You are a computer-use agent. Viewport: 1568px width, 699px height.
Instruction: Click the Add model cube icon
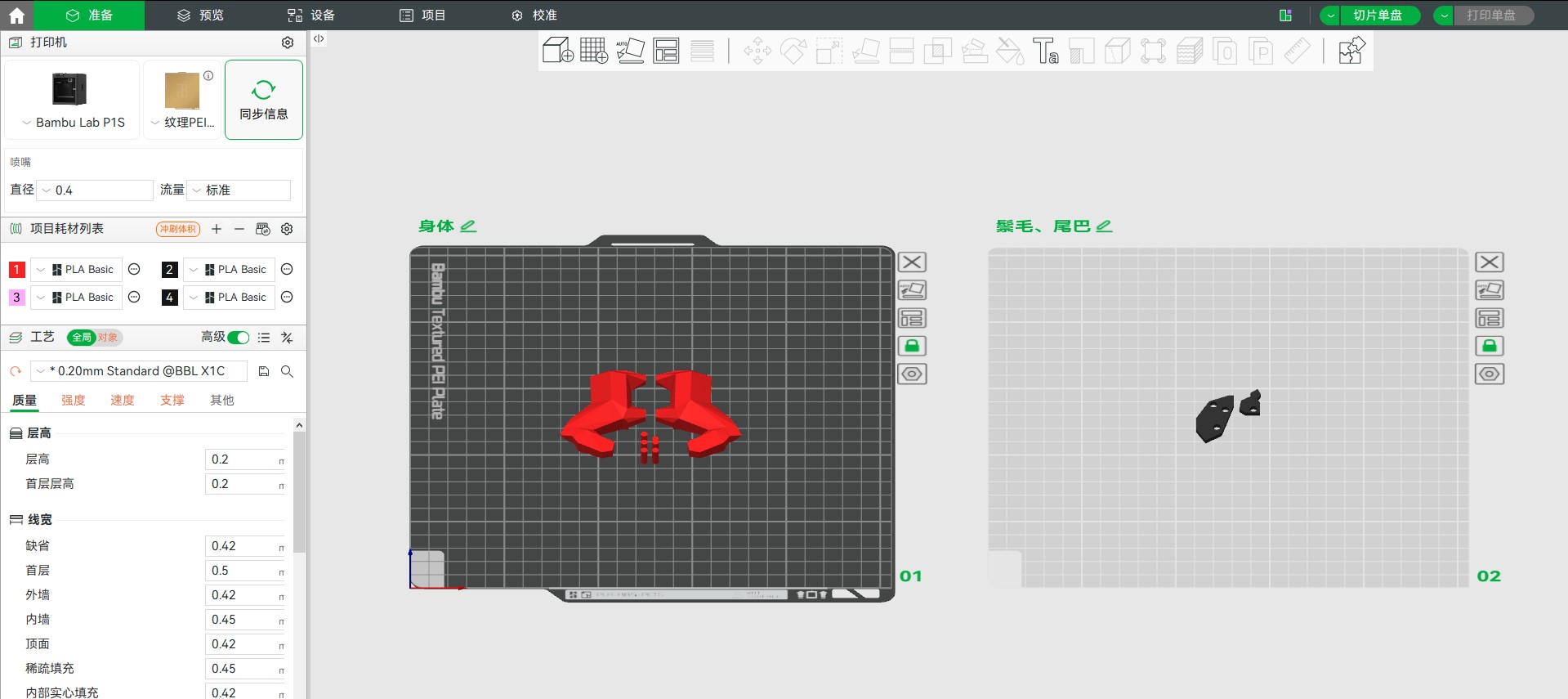click(x=557, y=51)
